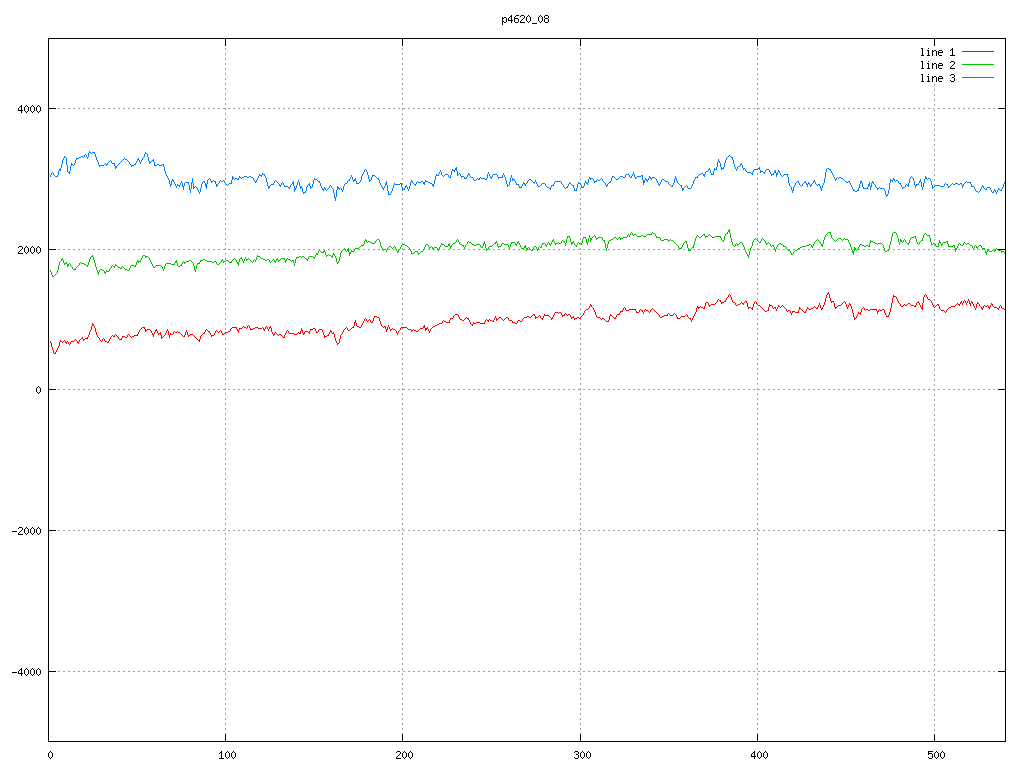Select the 'line 3' legend label
The image size is (1024, 768).
[x=937, y=78]
